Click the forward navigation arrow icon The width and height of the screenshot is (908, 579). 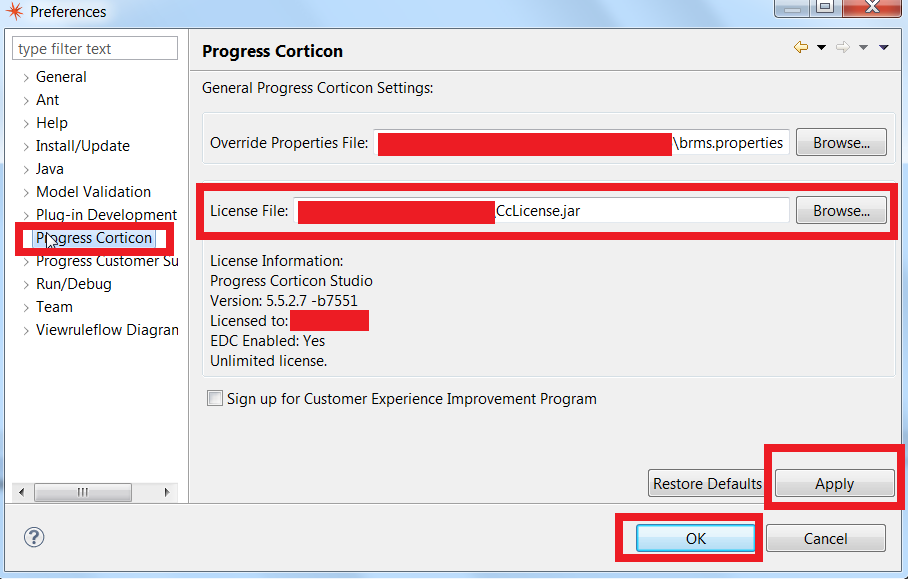point(843,47)
